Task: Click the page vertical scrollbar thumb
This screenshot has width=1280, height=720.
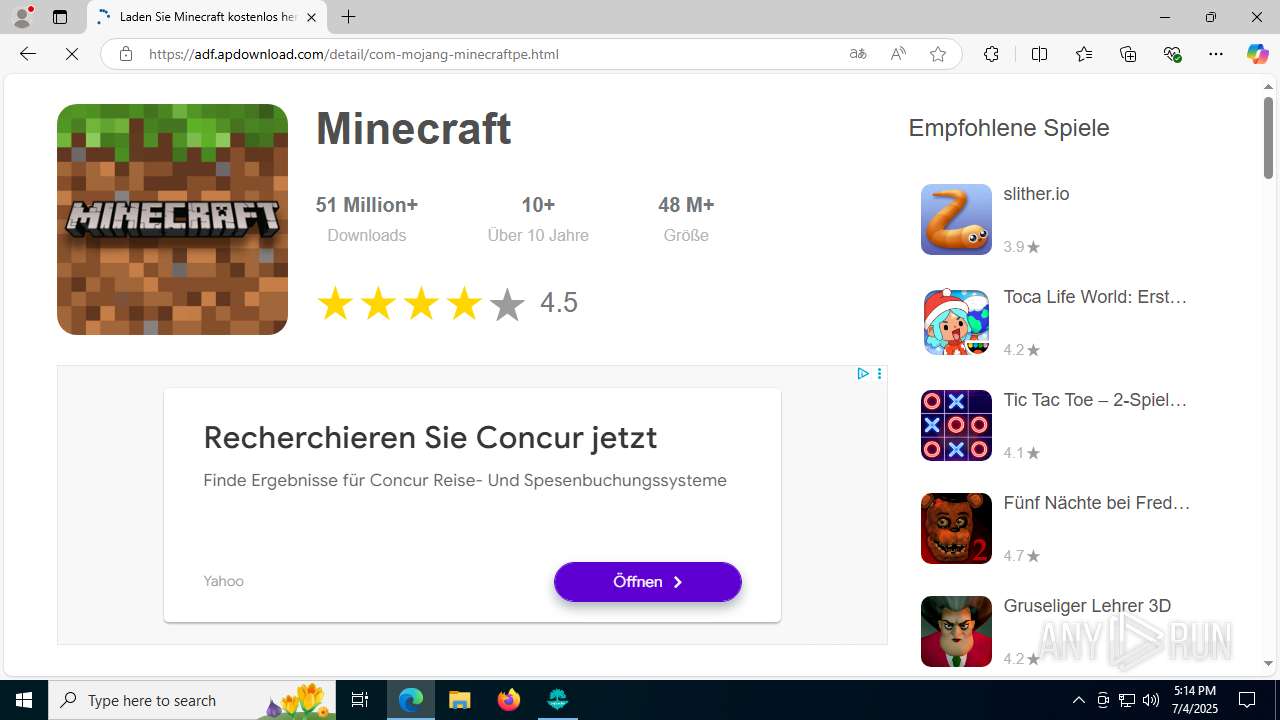Action: 1268,137
